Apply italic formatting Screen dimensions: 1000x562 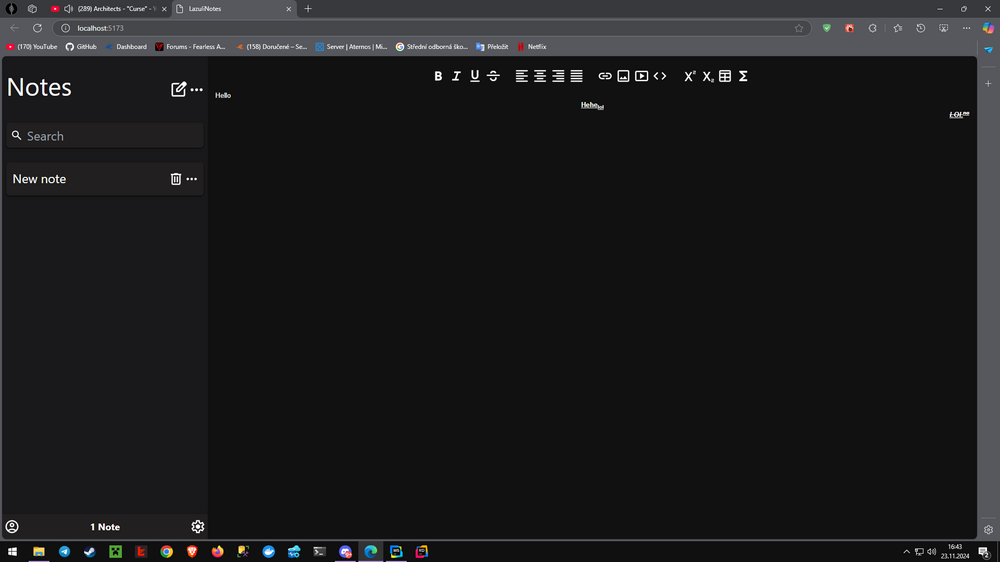[x=456, y=76]
